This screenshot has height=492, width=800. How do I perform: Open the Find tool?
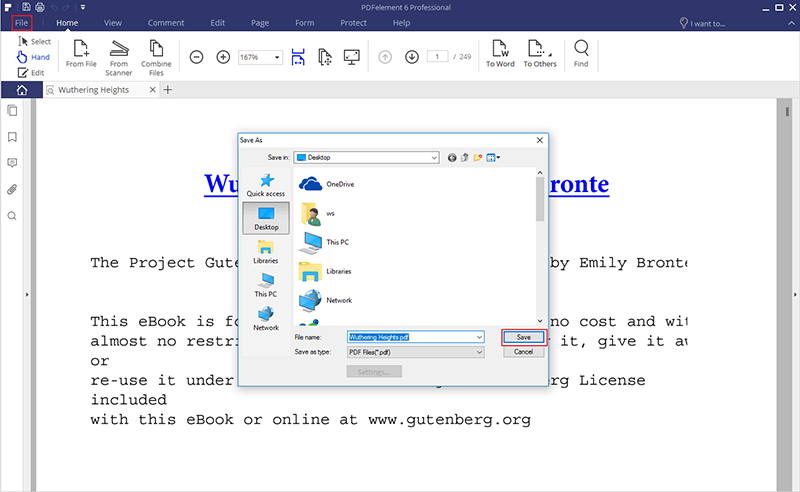pos(581,54)
